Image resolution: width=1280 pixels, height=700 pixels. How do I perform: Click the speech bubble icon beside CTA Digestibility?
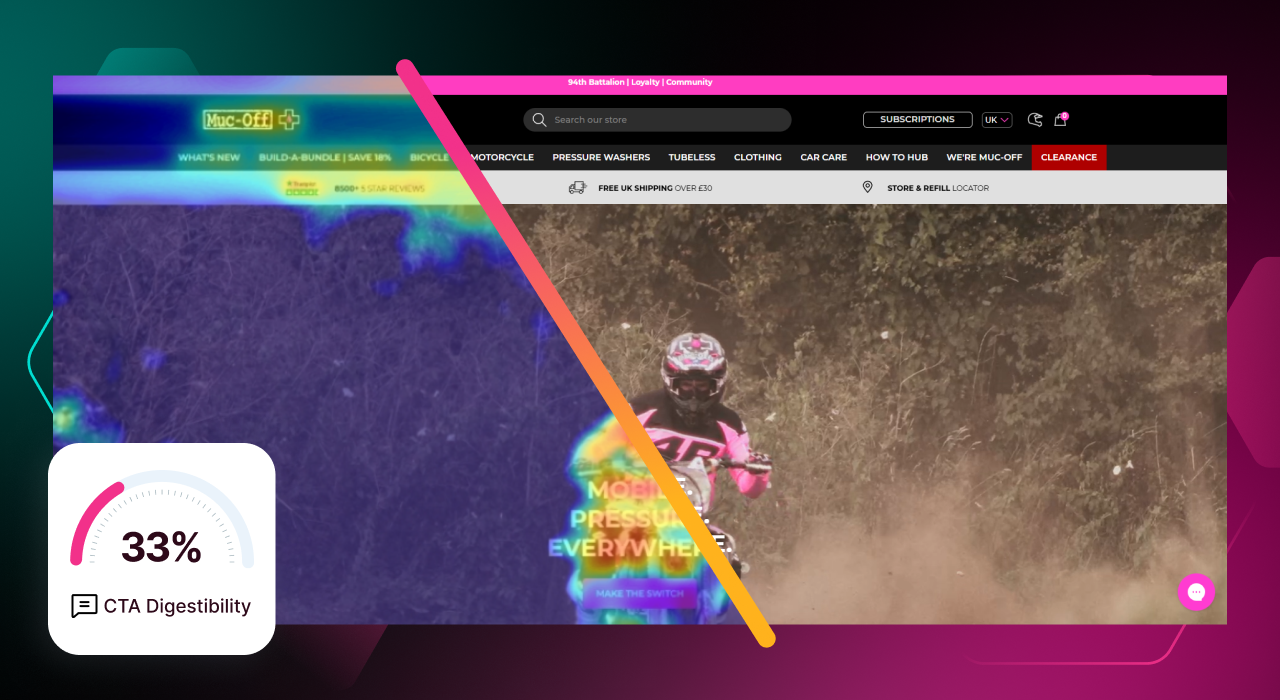(84, 606)
